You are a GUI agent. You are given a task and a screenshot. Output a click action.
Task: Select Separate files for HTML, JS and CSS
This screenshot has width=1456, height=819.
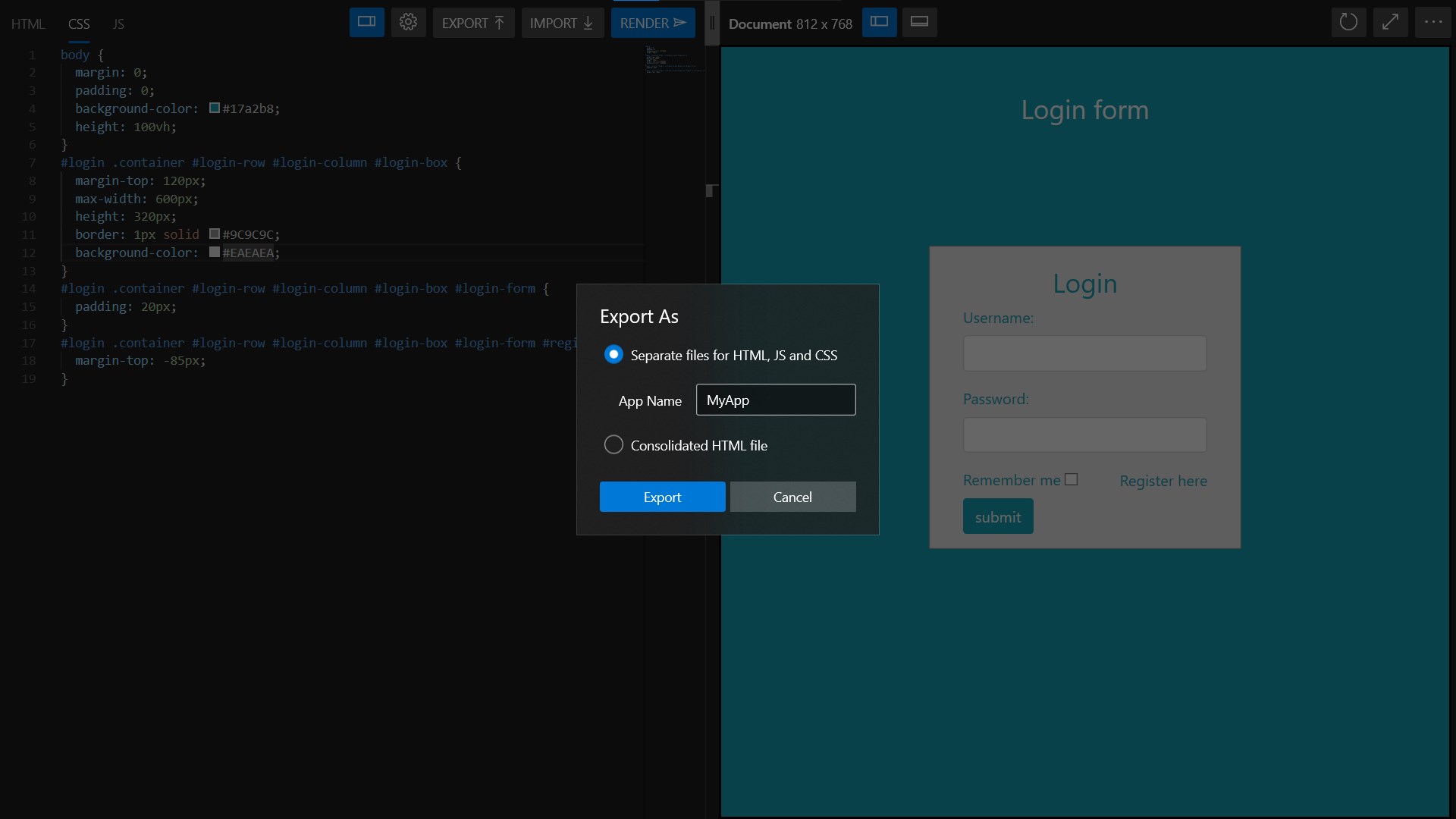[613, 355]
